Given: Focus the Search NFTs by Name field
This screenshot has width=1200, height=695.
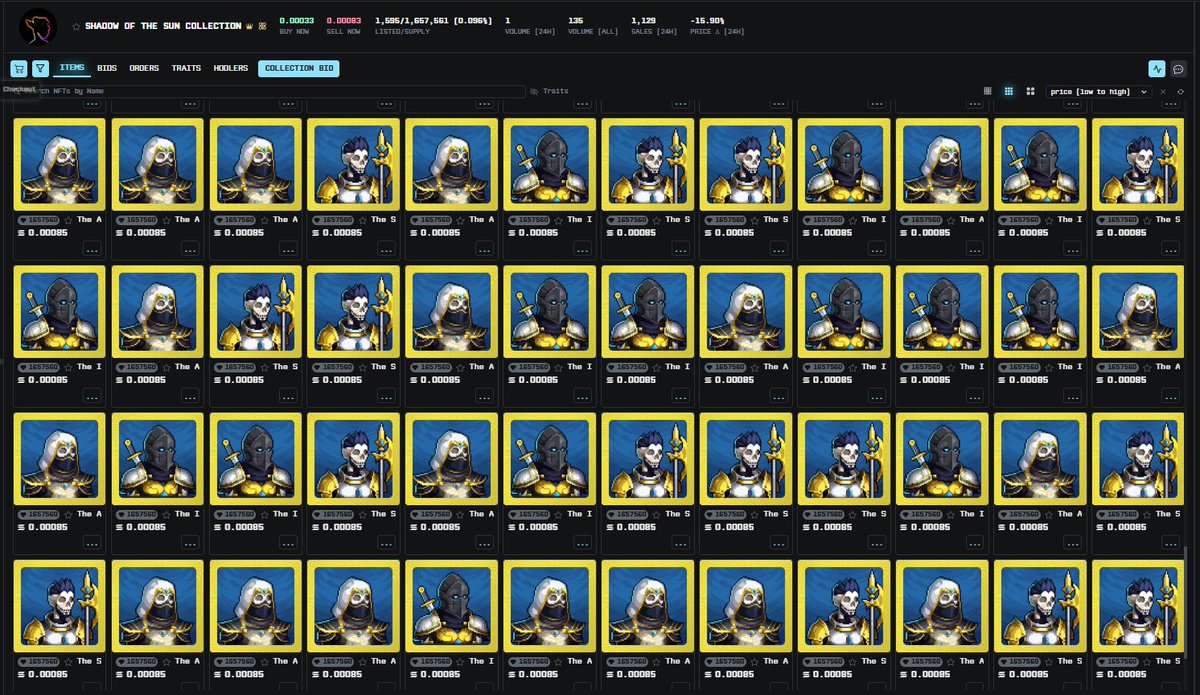Looking at the screenshot, I should tap(268, 91).
